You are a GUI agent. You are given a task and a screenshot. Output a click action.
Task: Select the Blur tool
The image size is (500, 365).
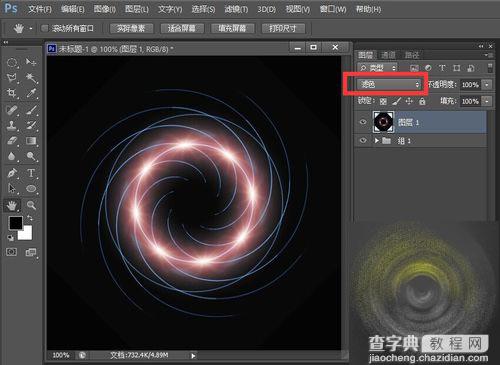[x=12, y=156]
